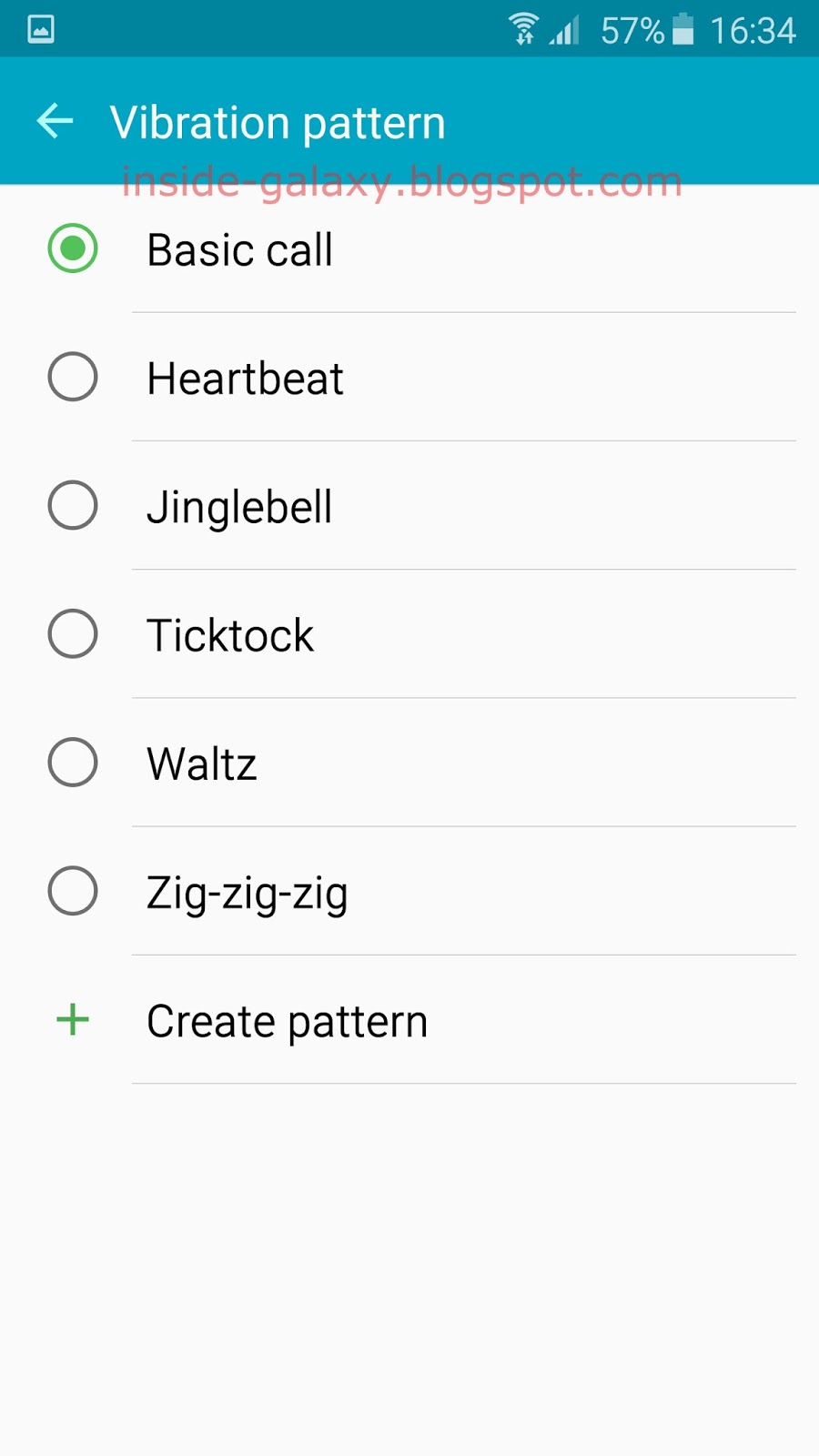Select the Ticktock radio button
The width and height of the screenshot is (819, 1456).
(73, 633)
